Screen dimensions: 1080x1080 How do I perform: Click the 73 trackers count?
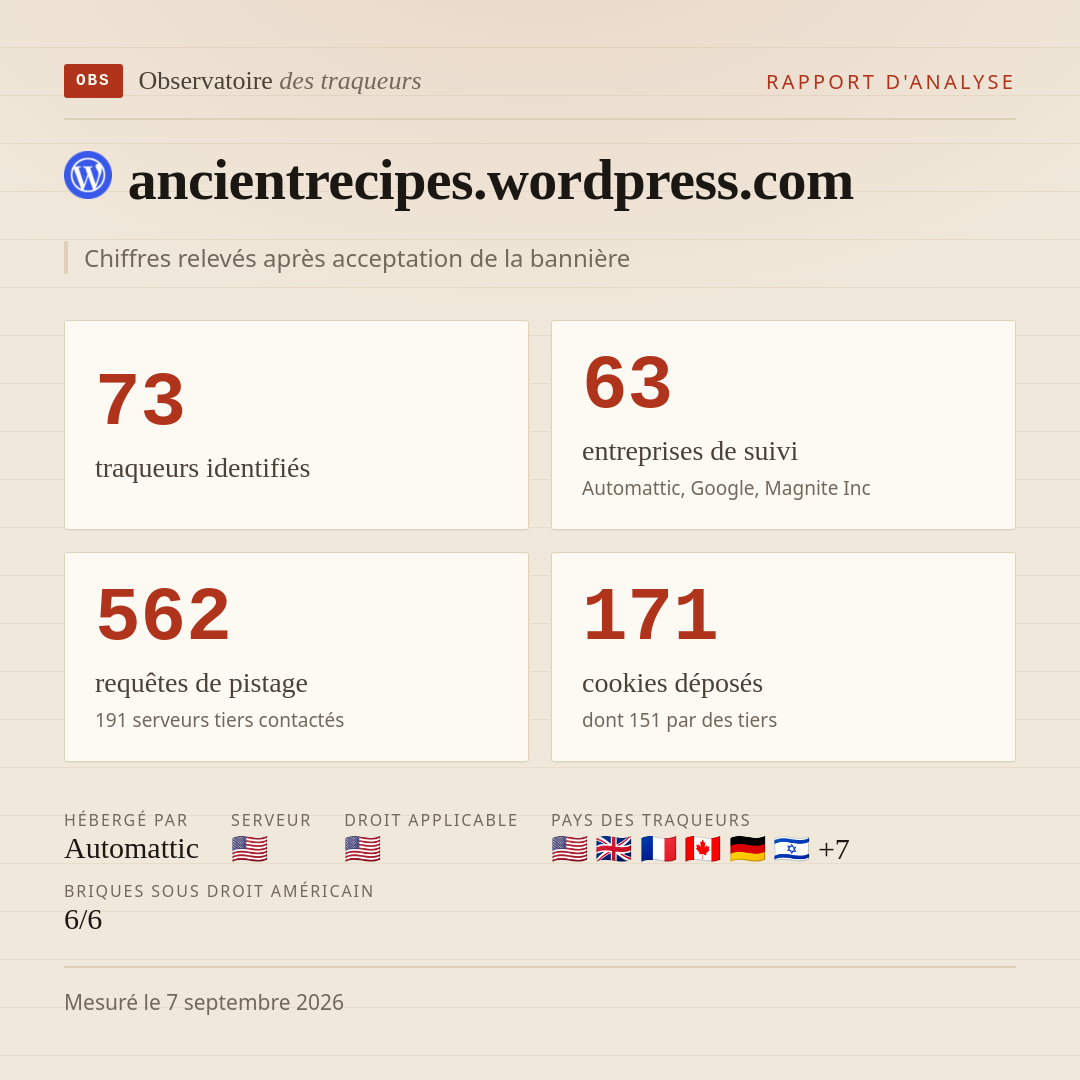tap(141, 399)
